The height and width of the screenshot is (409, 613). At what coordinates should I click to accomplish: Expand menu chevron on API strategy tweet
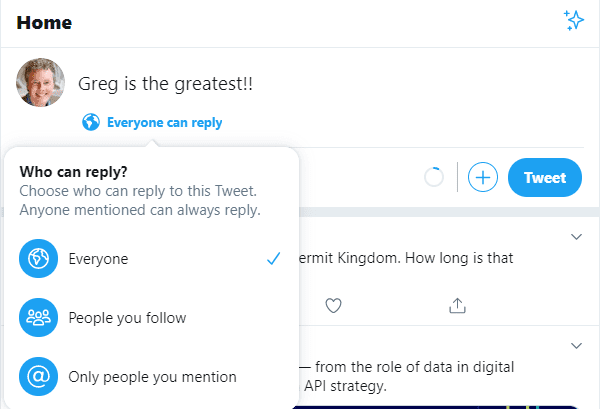pyautogui.click(x=576, y=346)
